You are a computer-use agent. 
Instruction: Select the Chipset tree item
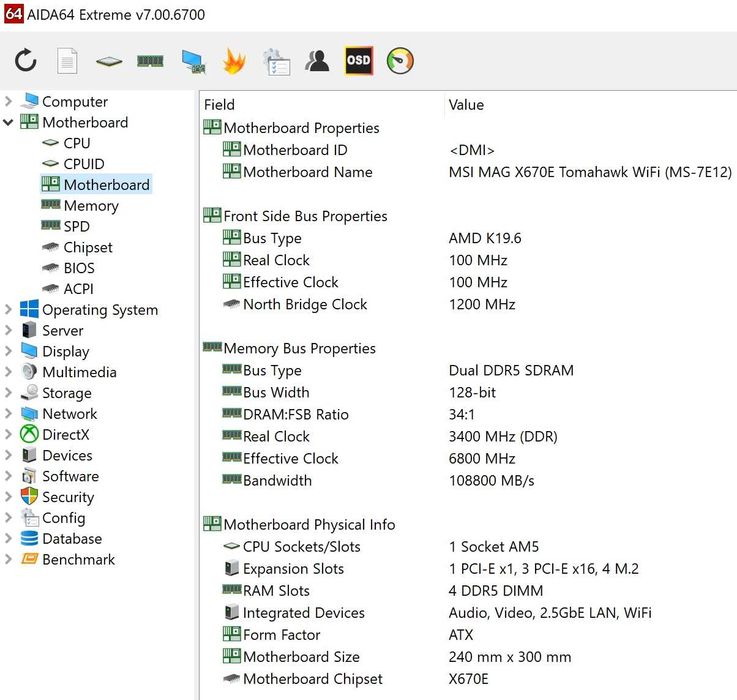[77, 247]
